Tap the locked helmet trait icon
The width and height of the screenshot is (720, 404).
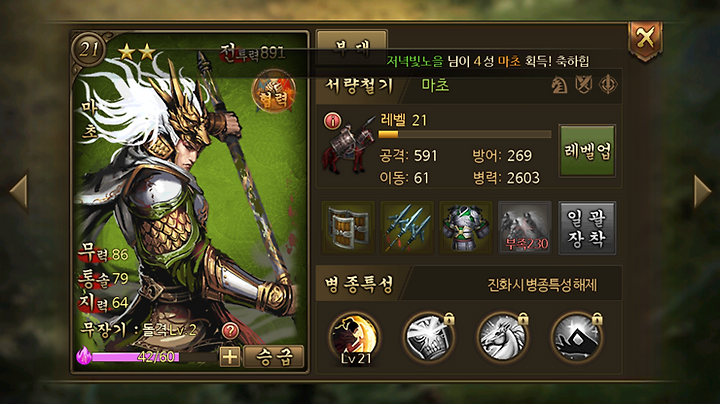(428, 337)
